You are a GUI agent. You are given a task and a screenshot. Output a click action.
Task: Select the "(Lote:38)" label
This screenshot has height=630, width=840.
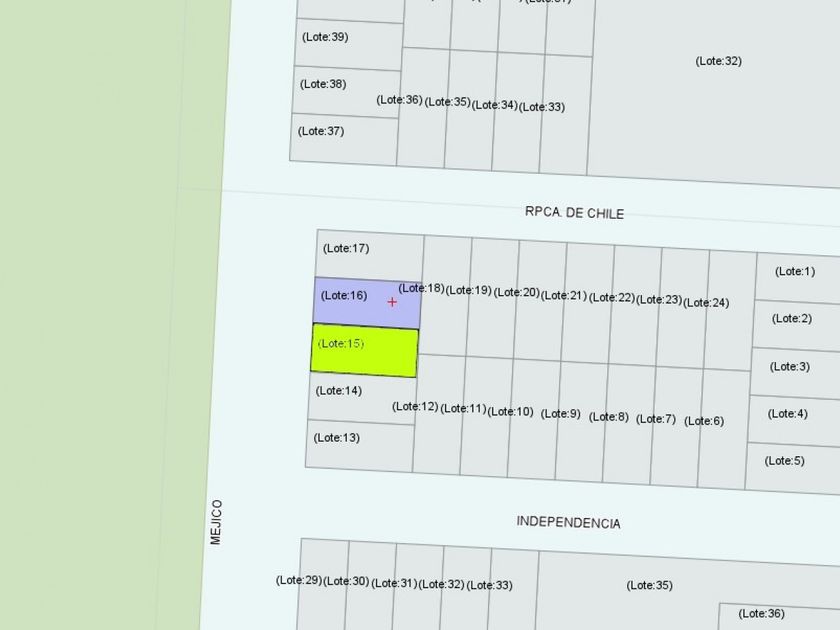323,84
